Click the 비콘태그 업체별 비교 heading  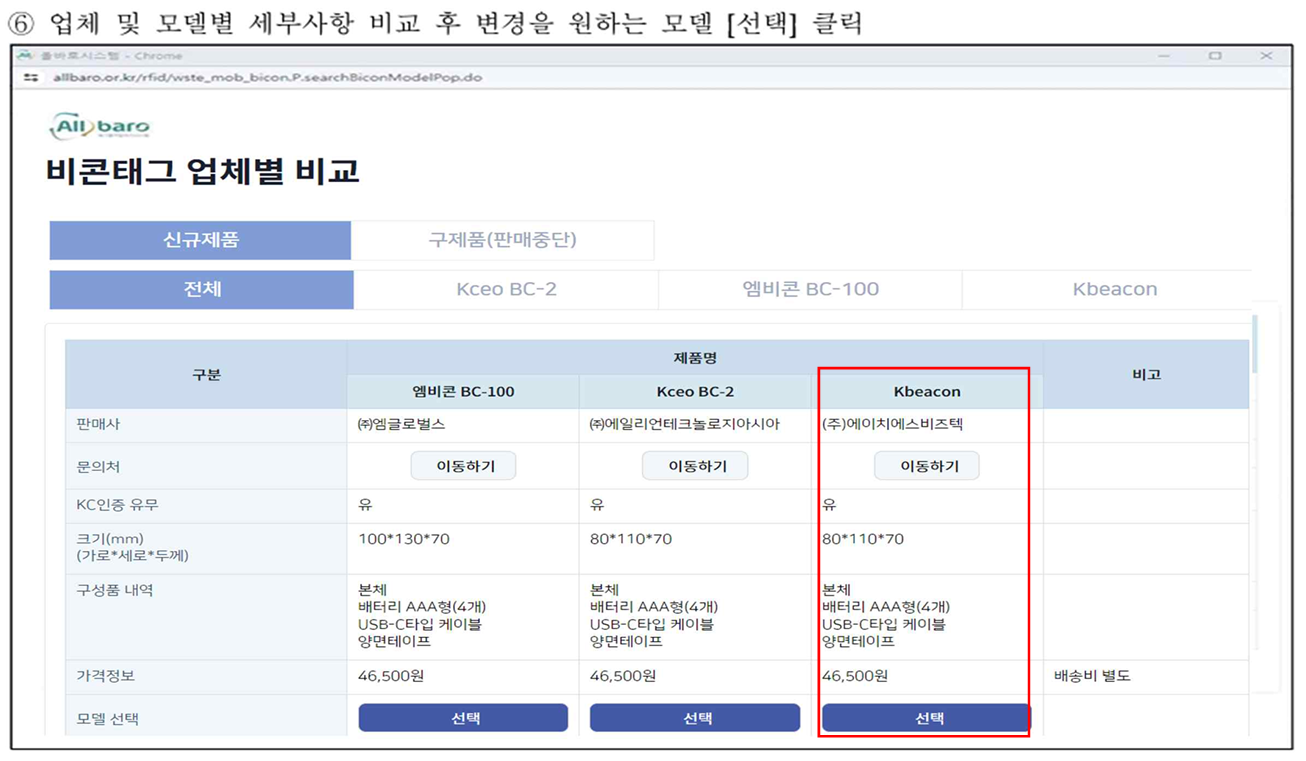pos(203,172)
